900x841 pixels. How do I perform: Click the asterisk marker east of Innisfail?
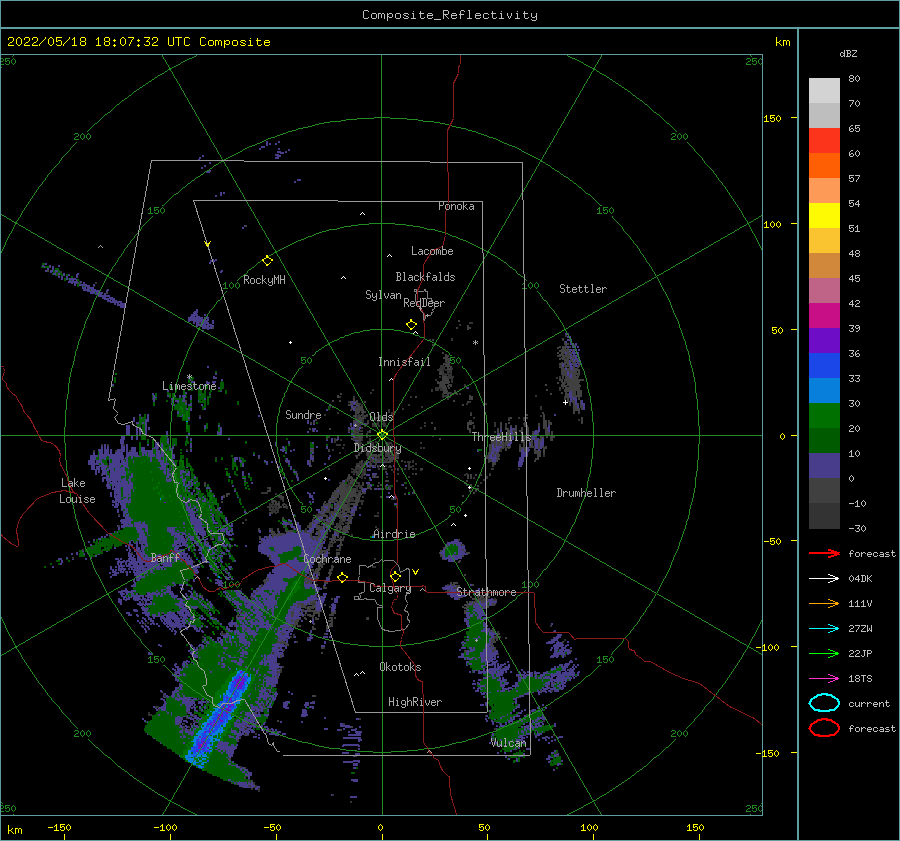point(475,343)
